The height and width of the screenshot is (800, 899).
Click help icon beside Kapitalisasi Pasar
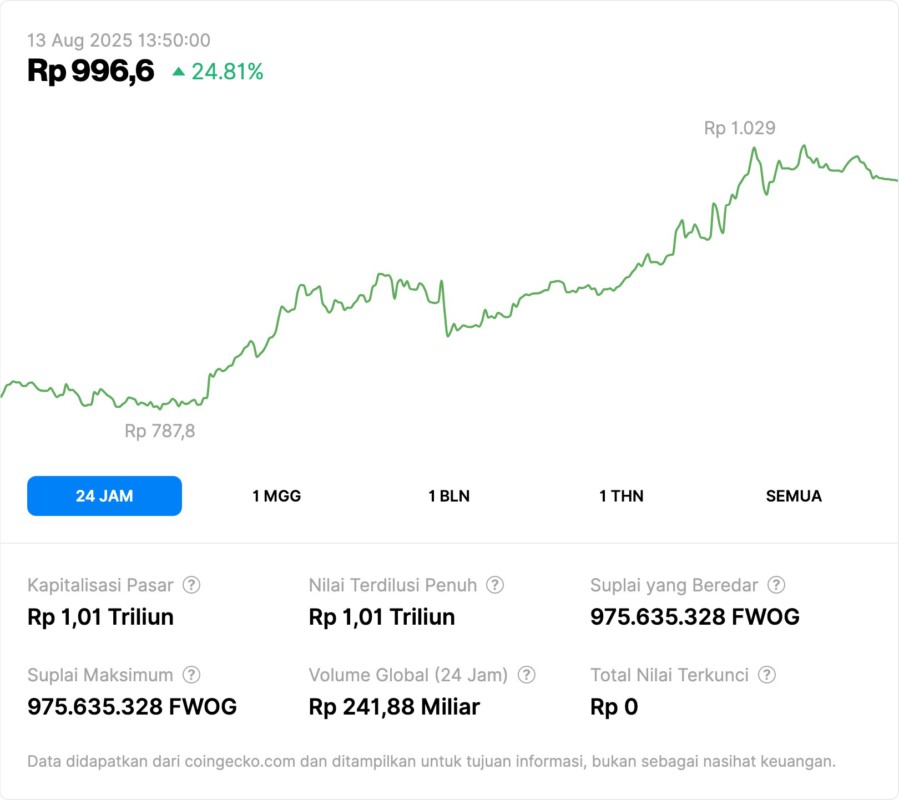192,585
